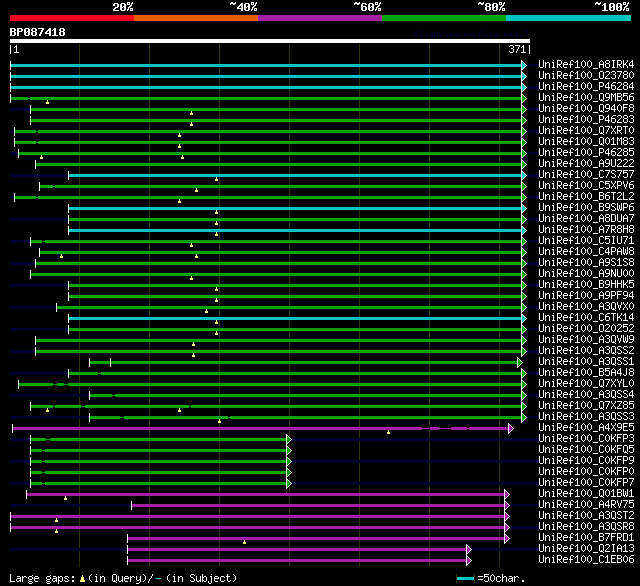Click hit label UniRef100_P46285
The height and width of the screenshot is (586, 640).
[x=586, y=153]
